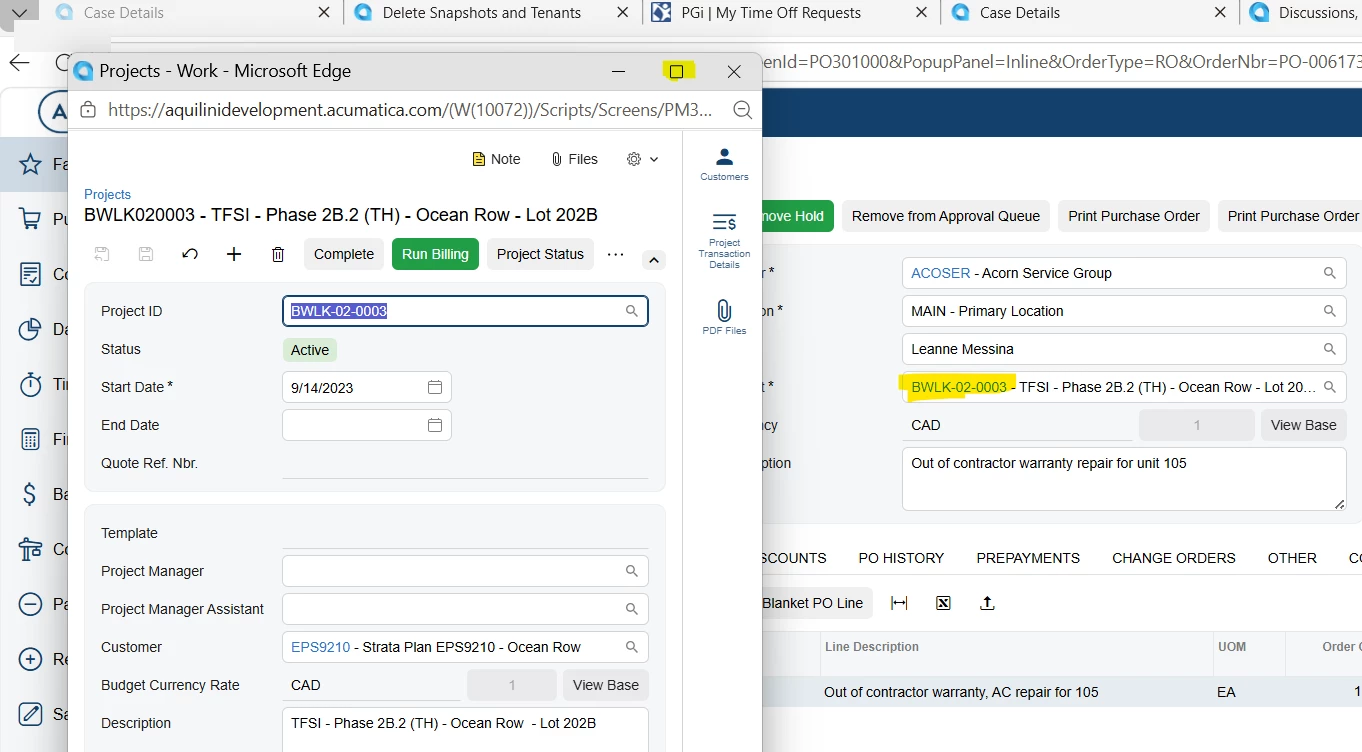Screen dimensions: 1362x752
Task: Open Project Transaction Details icon
Action: 724,240
